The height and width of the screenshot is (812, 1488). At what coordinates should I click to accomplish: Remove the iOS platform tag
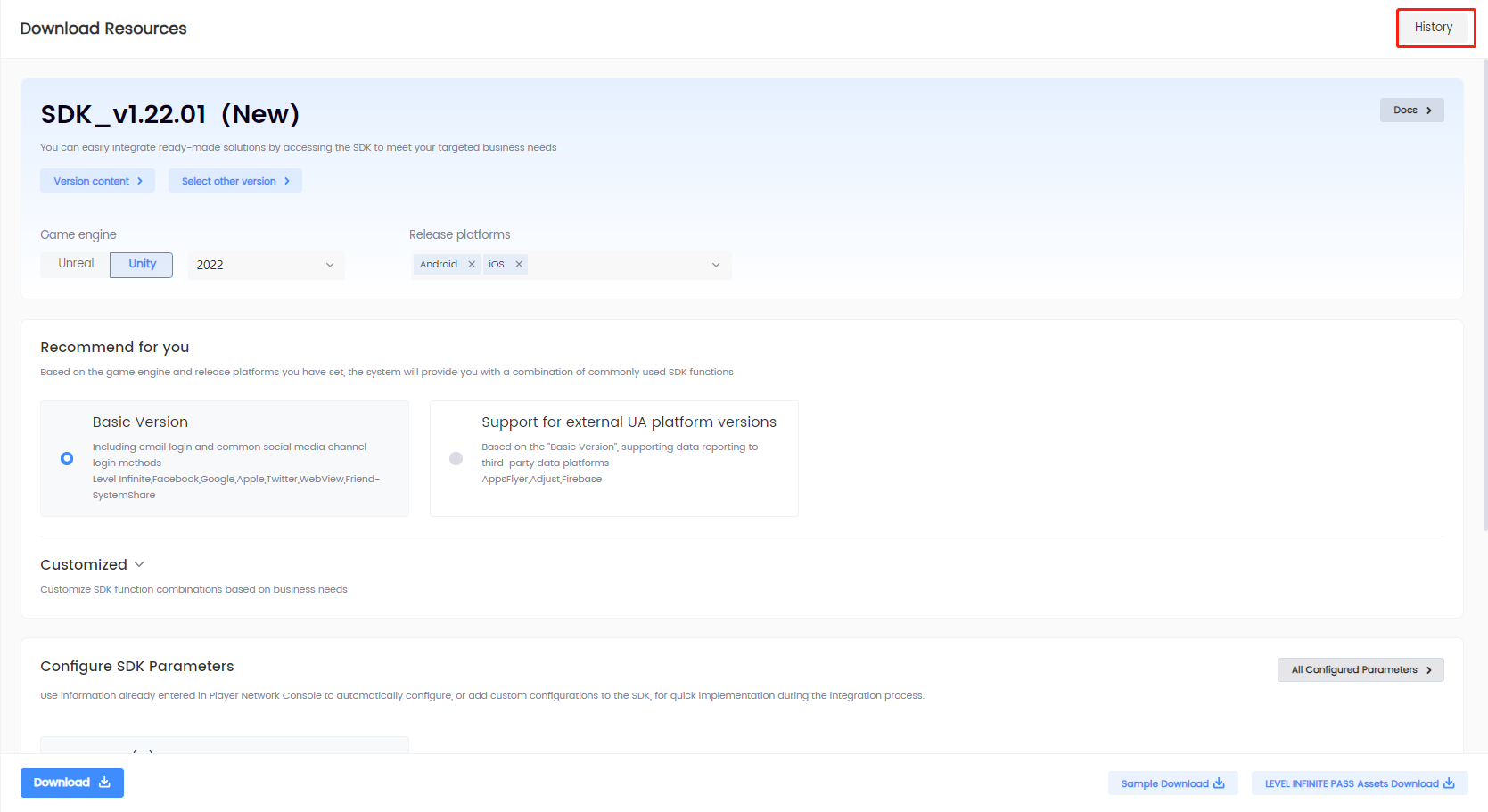click(519, 265)
